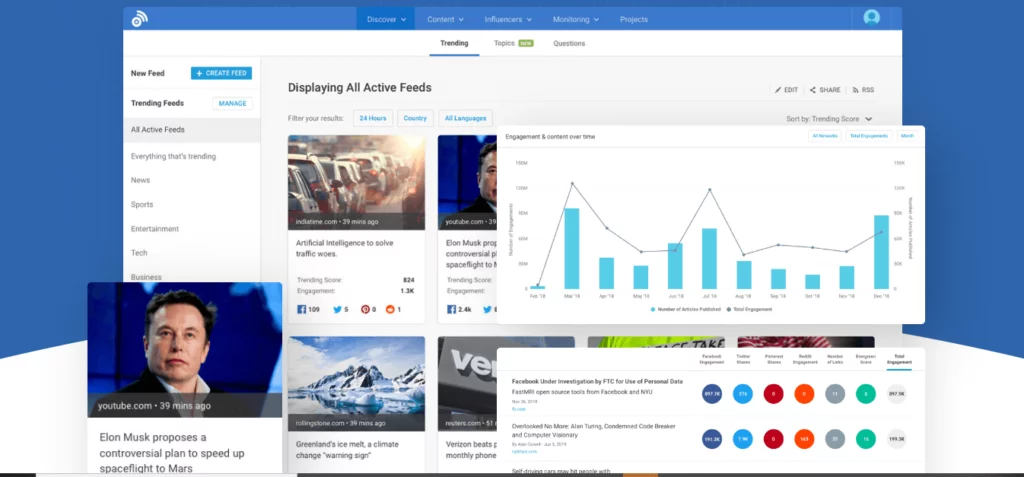Open the Month chart filter
The height and width of the screenshot is (477, 1024).
pyautogui.click(x=907, y=136)
